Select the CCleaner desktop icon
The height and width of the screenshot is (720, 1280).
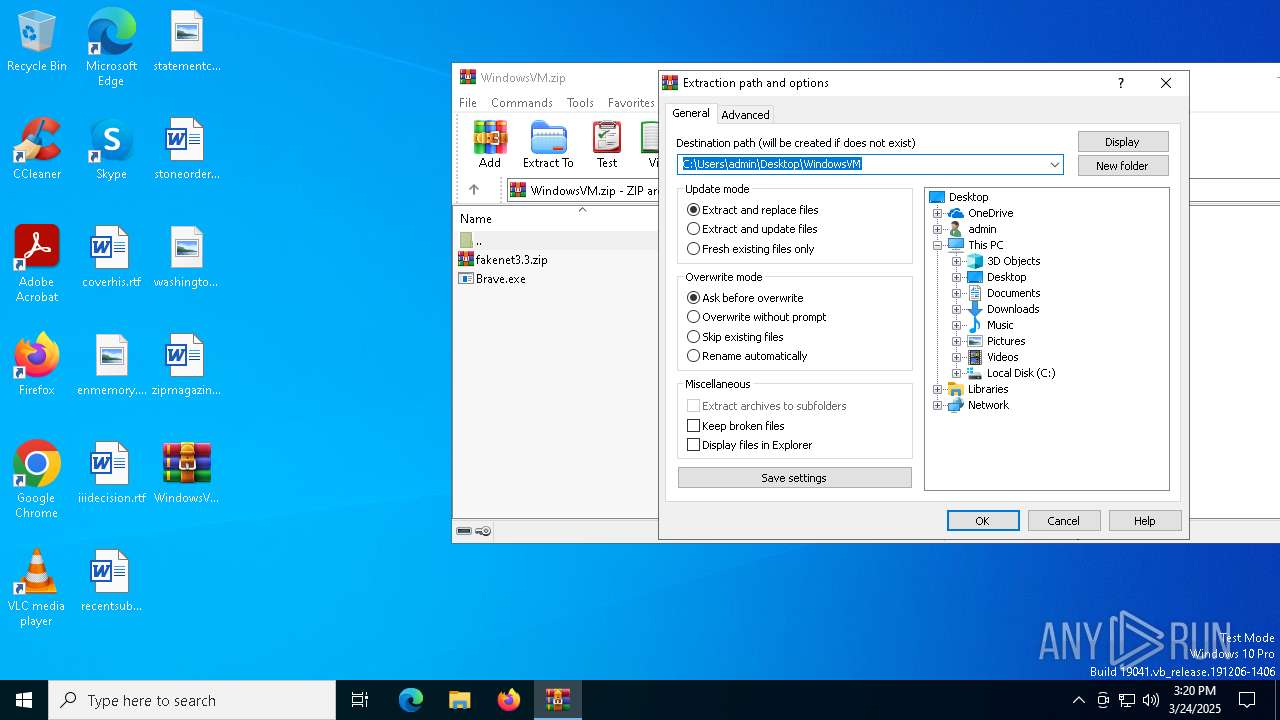[x=37, y=149]
